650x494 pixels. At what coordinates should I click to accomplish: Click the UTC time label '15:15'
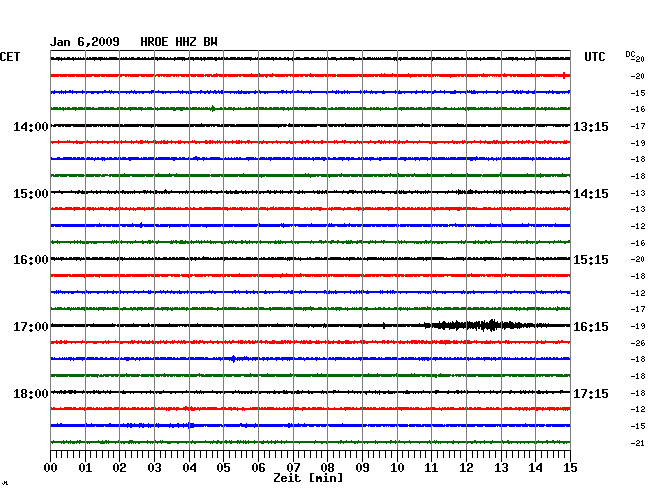click(591, 260)
